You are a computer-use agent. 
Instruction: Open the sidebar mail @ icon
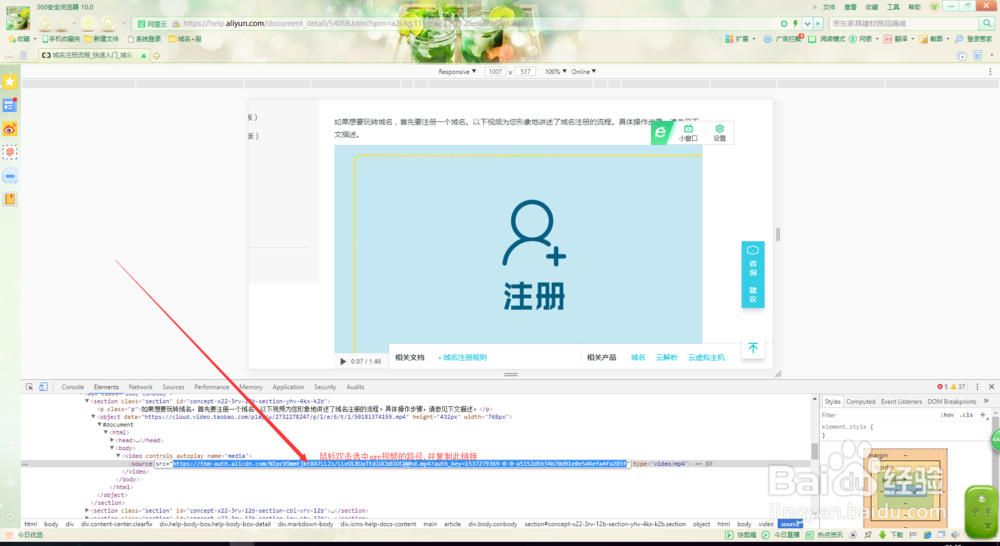[x=10, y=152]
